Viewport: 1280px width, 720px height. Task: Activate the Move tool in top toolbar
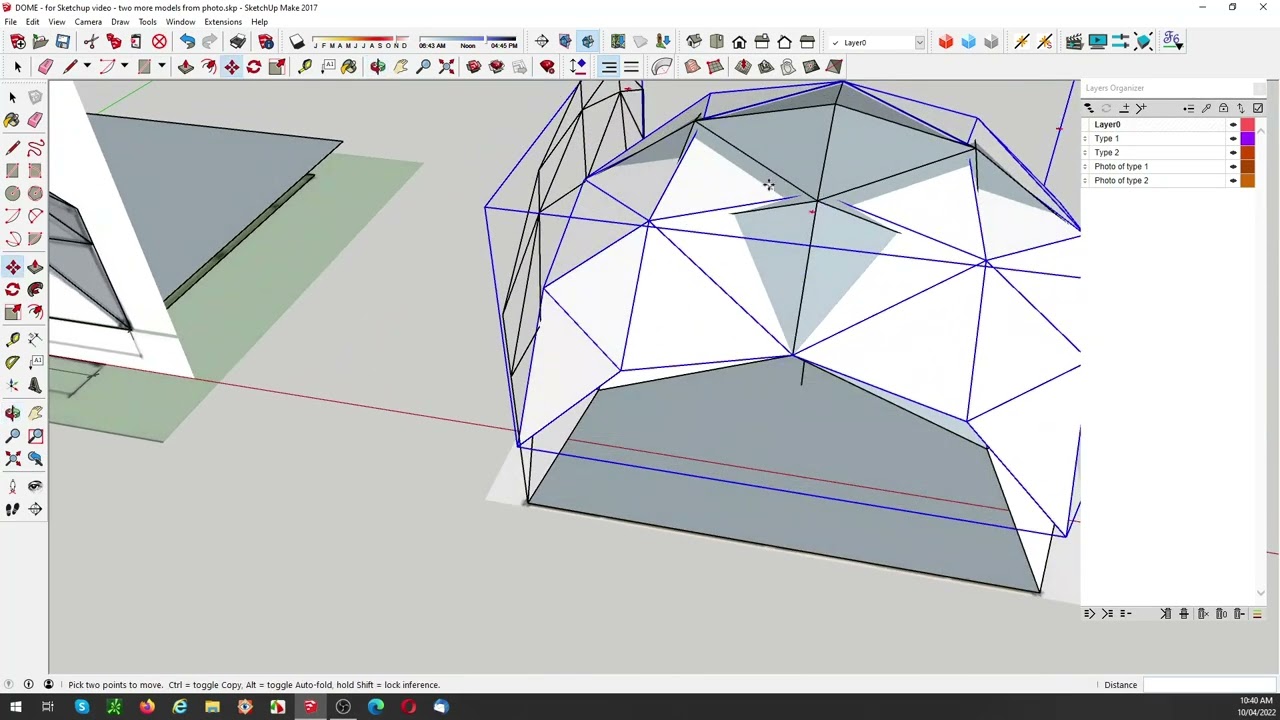231,67
